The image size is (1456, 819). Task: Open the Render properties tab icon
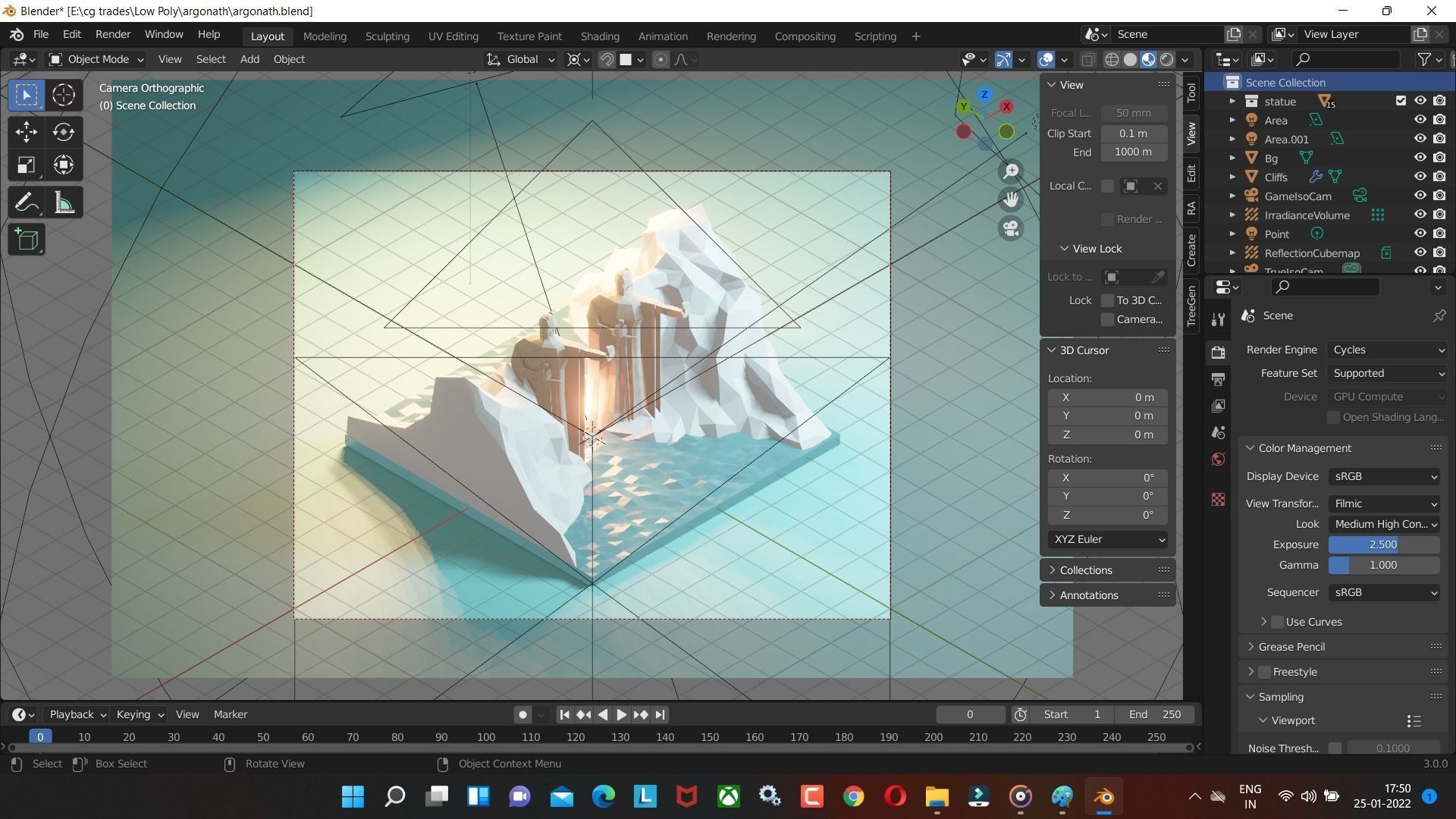tap(1218, 353)
